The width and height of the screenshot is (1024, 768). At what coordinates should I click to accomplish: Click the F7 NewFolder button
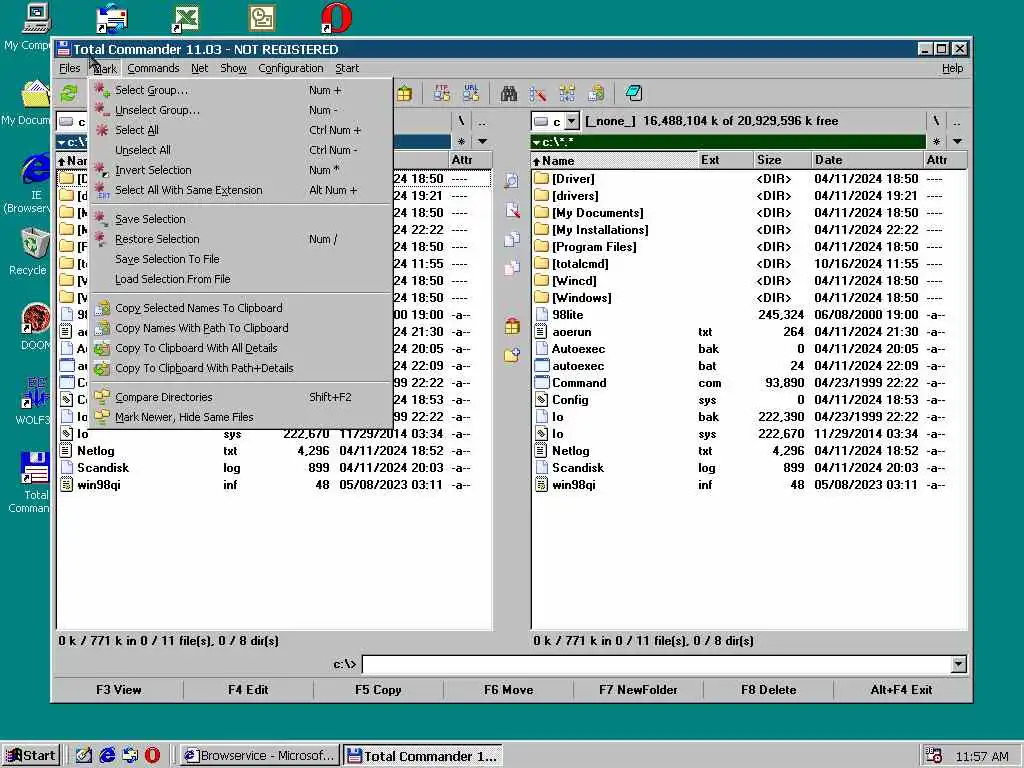pos(638,690)
